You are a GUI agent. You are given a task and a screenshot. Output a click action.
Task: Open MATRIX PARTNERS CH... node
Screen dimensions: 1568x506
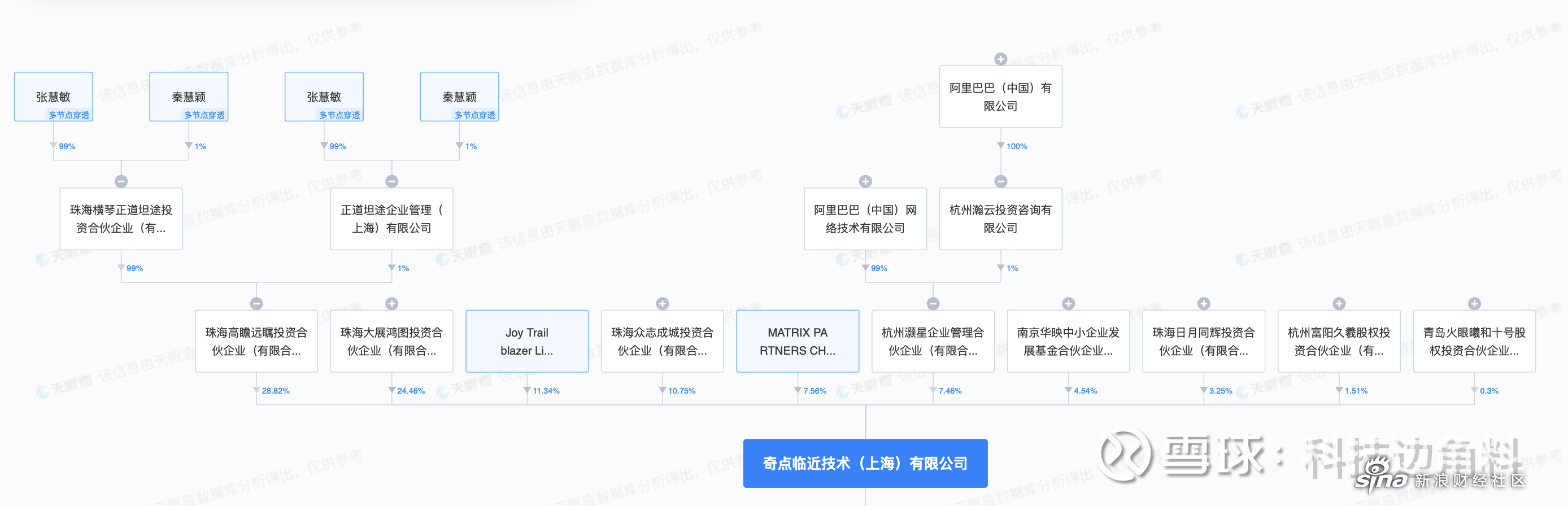tap(798, 341)
